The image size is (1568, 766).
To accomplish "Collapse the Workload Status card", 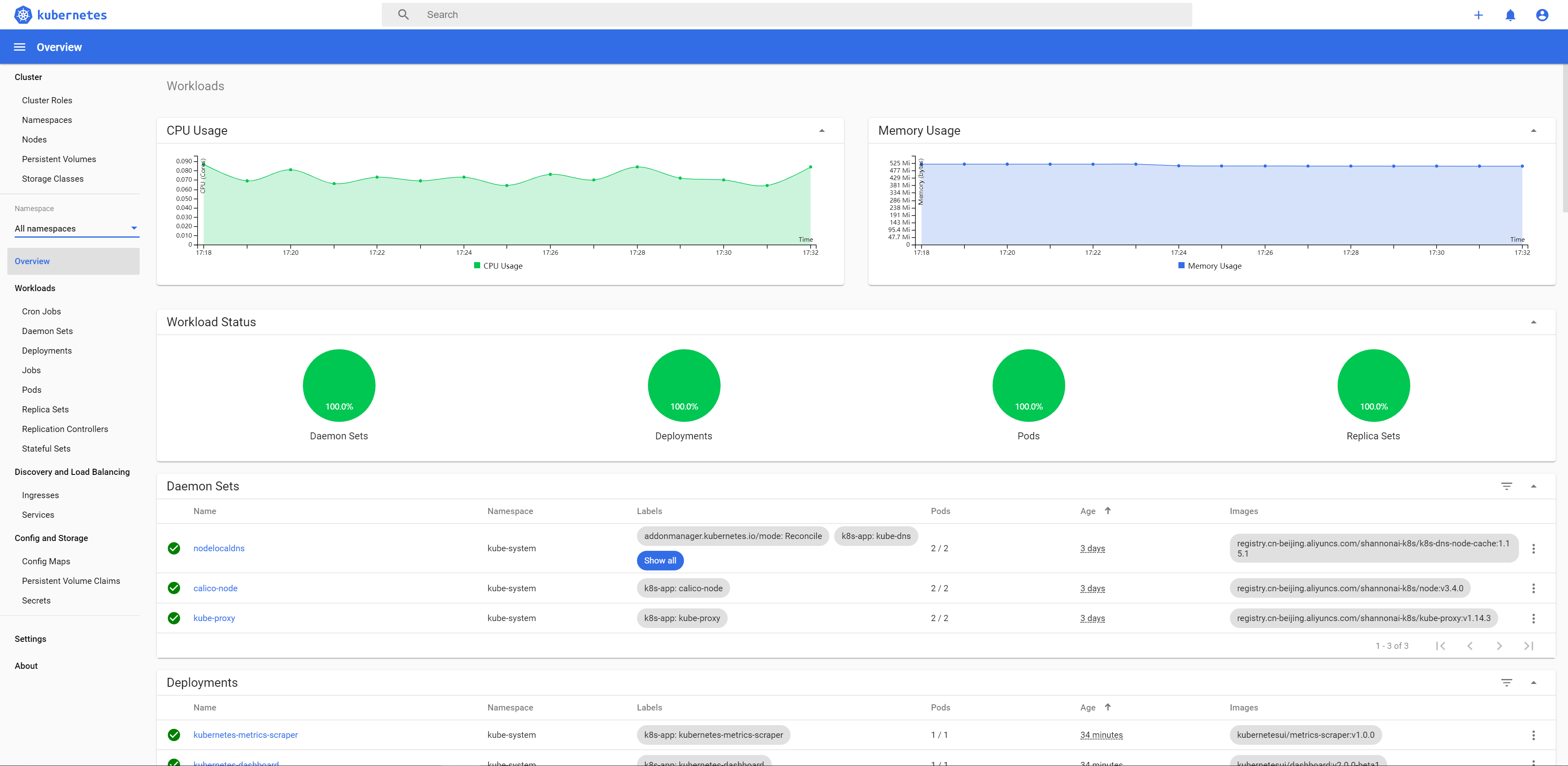I will coord(1533,322).
